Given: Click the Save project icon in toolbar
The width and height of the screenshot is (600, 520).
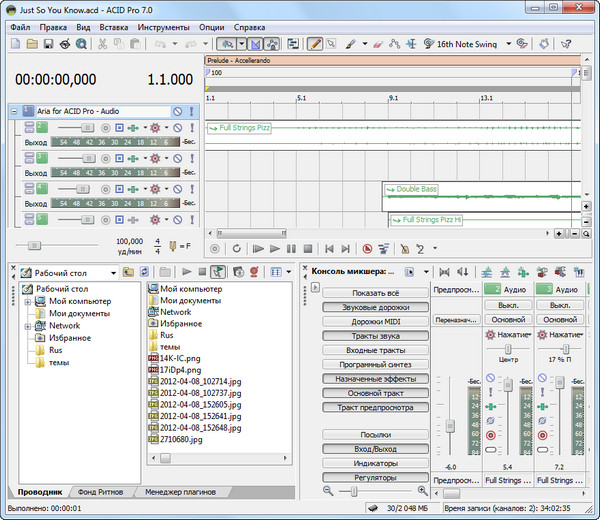Looking at the screenshot, I should (x=48, y=44).
